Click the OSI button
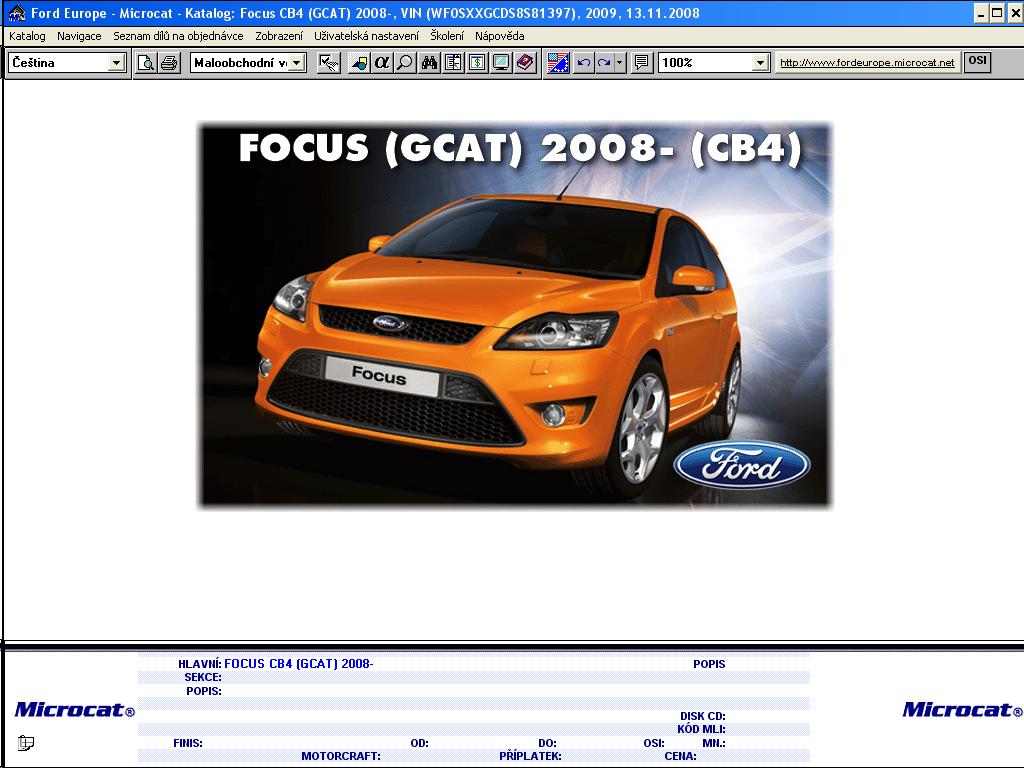1024x768 pixels. pyautogui.click(x=977, y=62)
